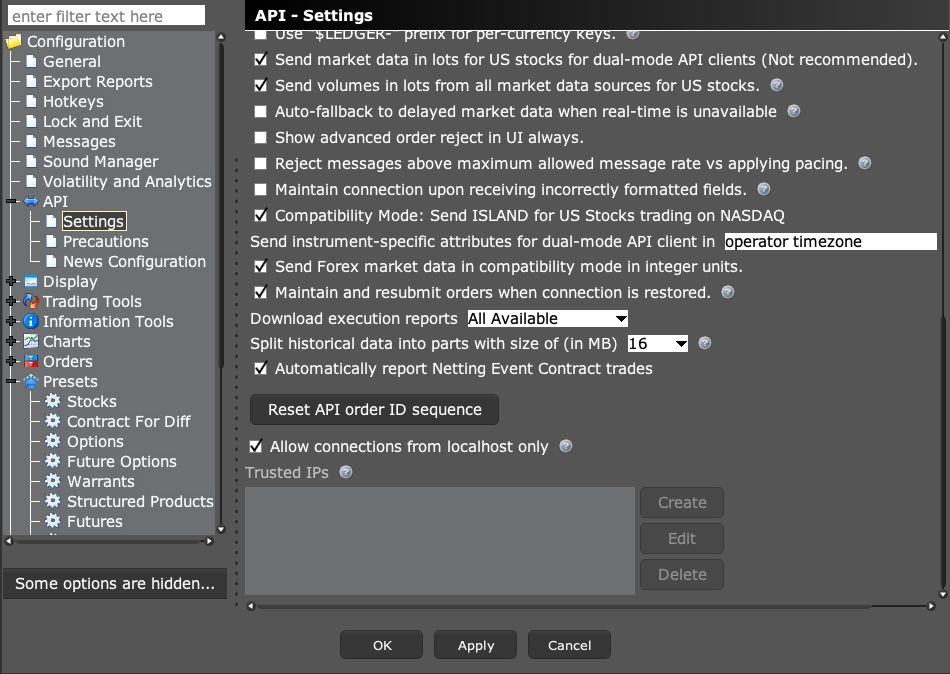The image size is (950, 674).
Task: Click help icon next to Maintain connection option
Action: click(x=764, y=189)
